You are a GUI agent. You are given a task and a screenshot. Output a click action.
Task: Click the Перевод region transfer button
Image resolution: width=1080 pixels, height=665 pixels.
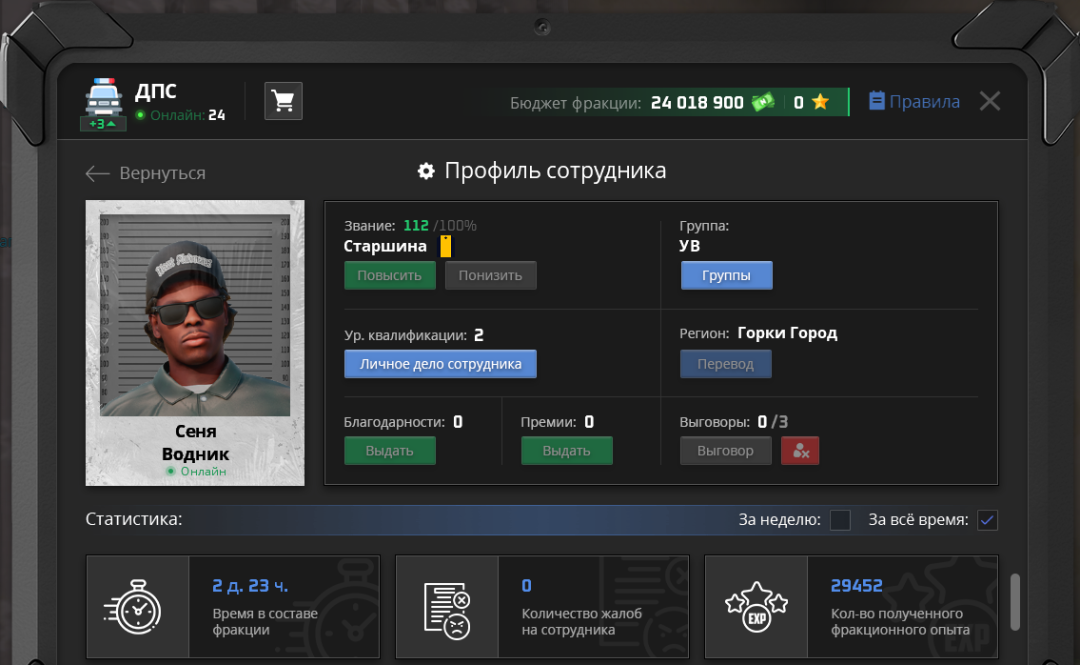(x=726, y=364)
